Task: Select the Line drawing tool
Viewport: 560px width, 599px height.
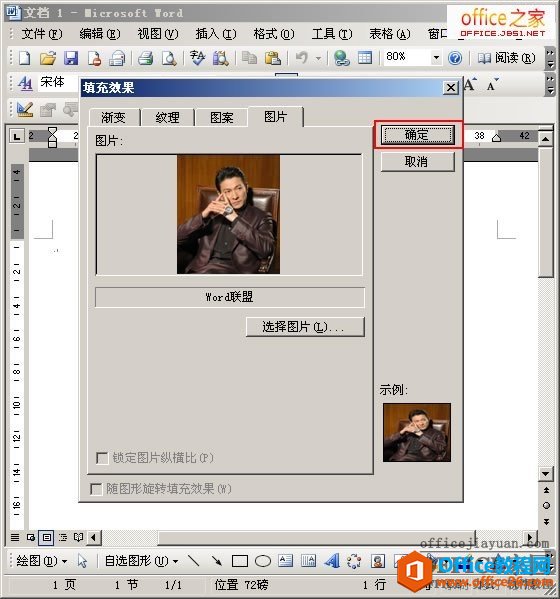Action: click(194, 561)
